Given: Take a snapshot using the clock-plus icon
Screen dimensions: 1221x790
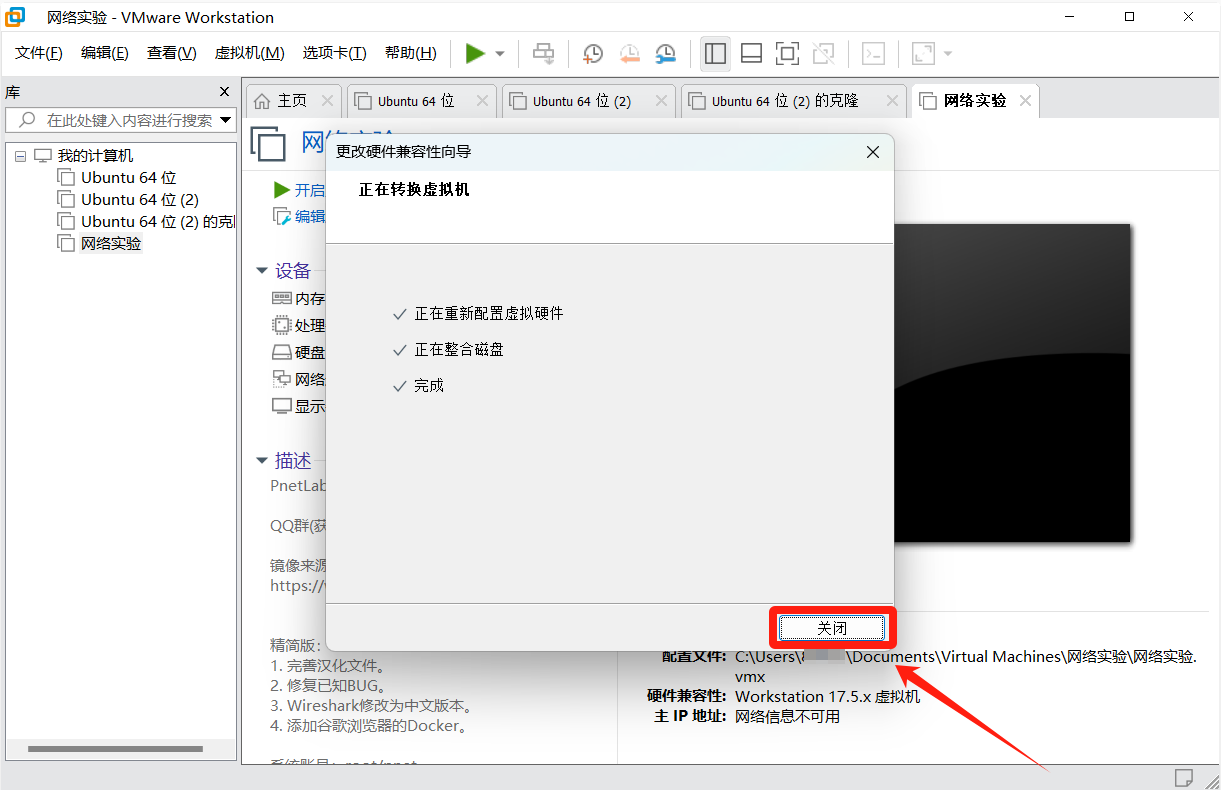Looking at the screenshot, I should point(593,54).
